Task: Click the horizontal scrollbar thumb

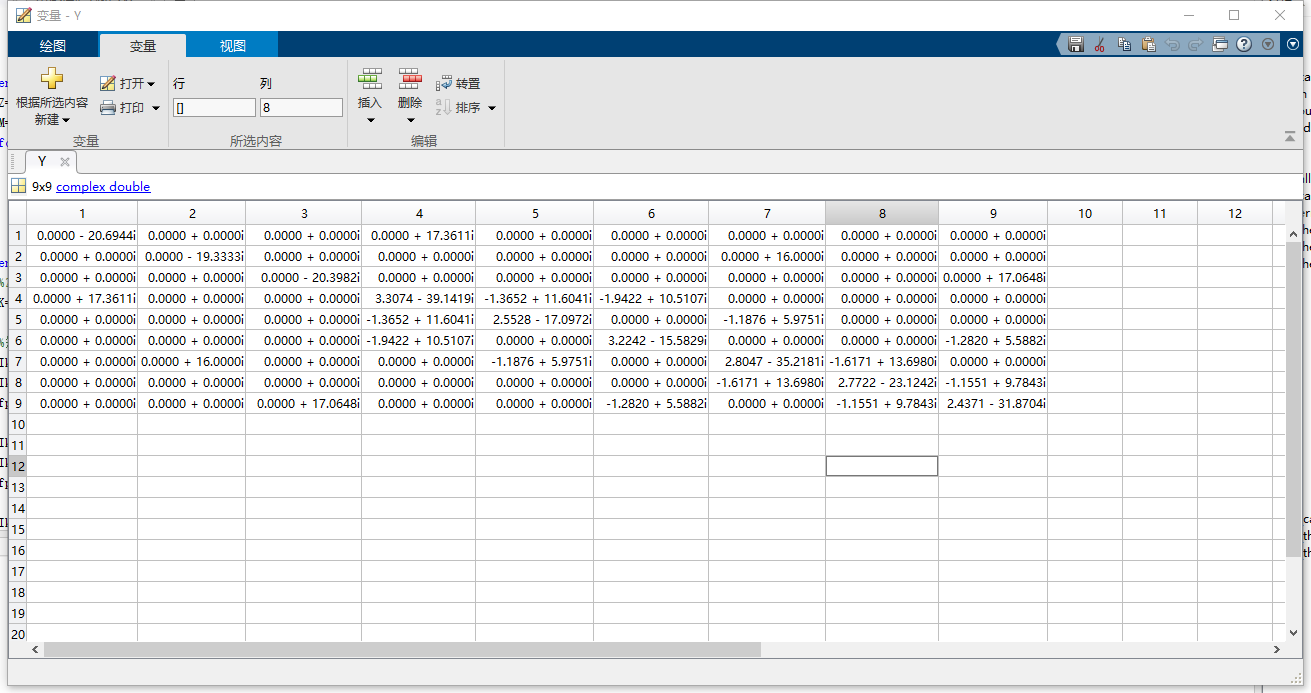Action: (402, 650)
